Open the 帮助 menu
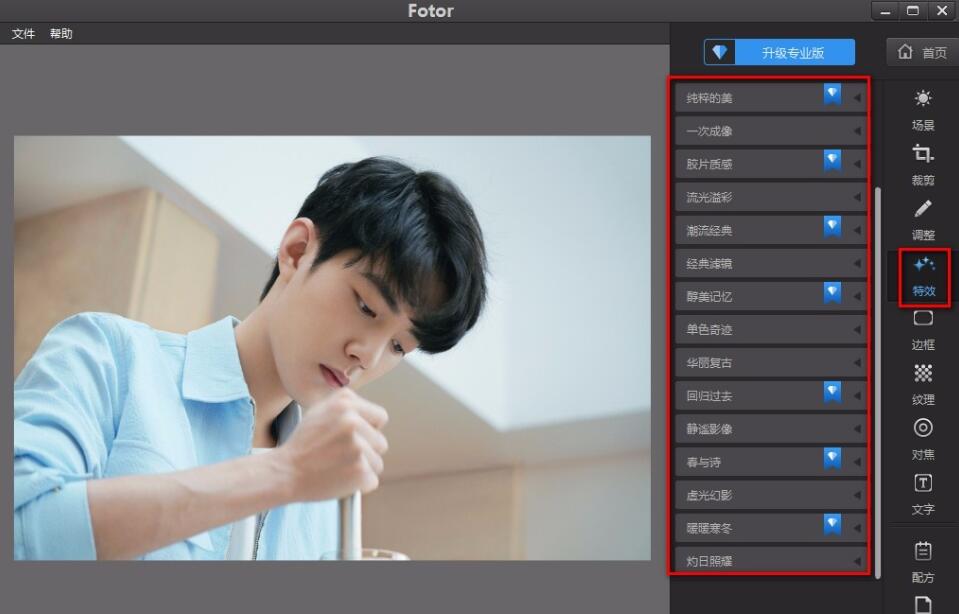 (61, 34)
